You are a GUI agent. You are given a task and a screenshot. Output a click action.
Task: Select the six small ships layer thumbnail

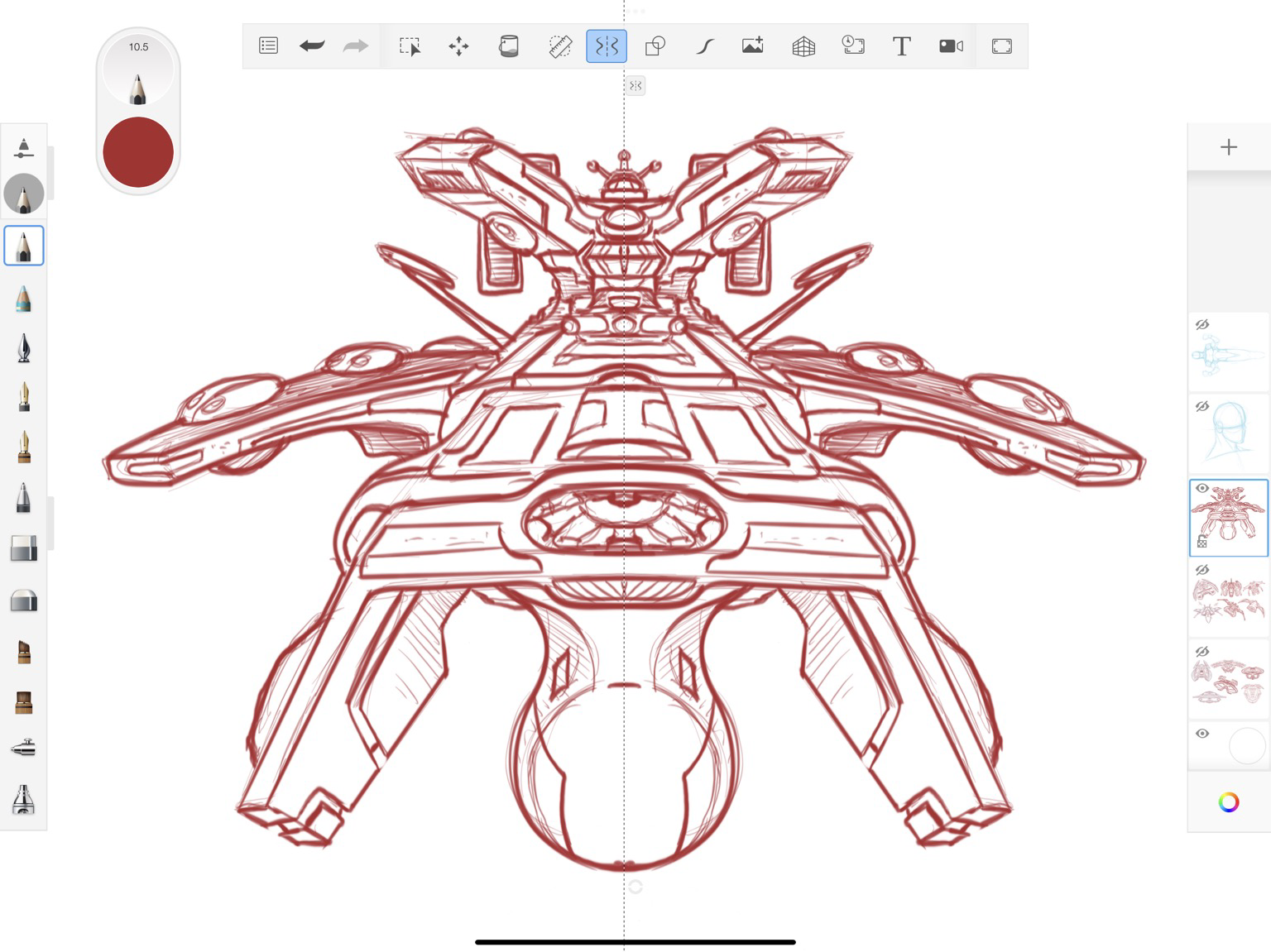pyautogui.click(x=1229, y=599)
